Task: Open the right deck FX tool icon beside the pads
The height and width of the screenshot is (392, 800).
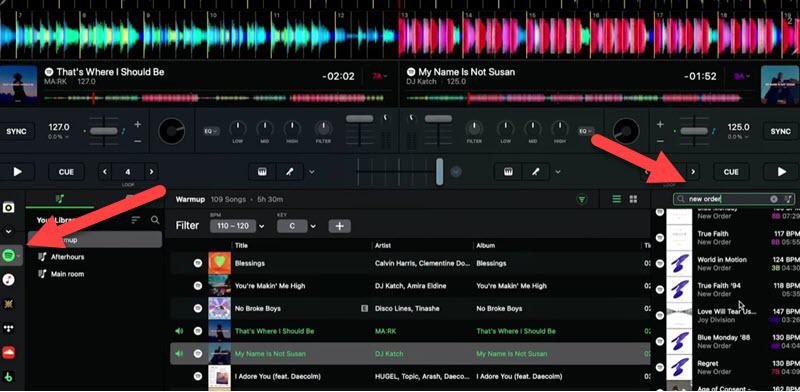Action: (535, 172)
